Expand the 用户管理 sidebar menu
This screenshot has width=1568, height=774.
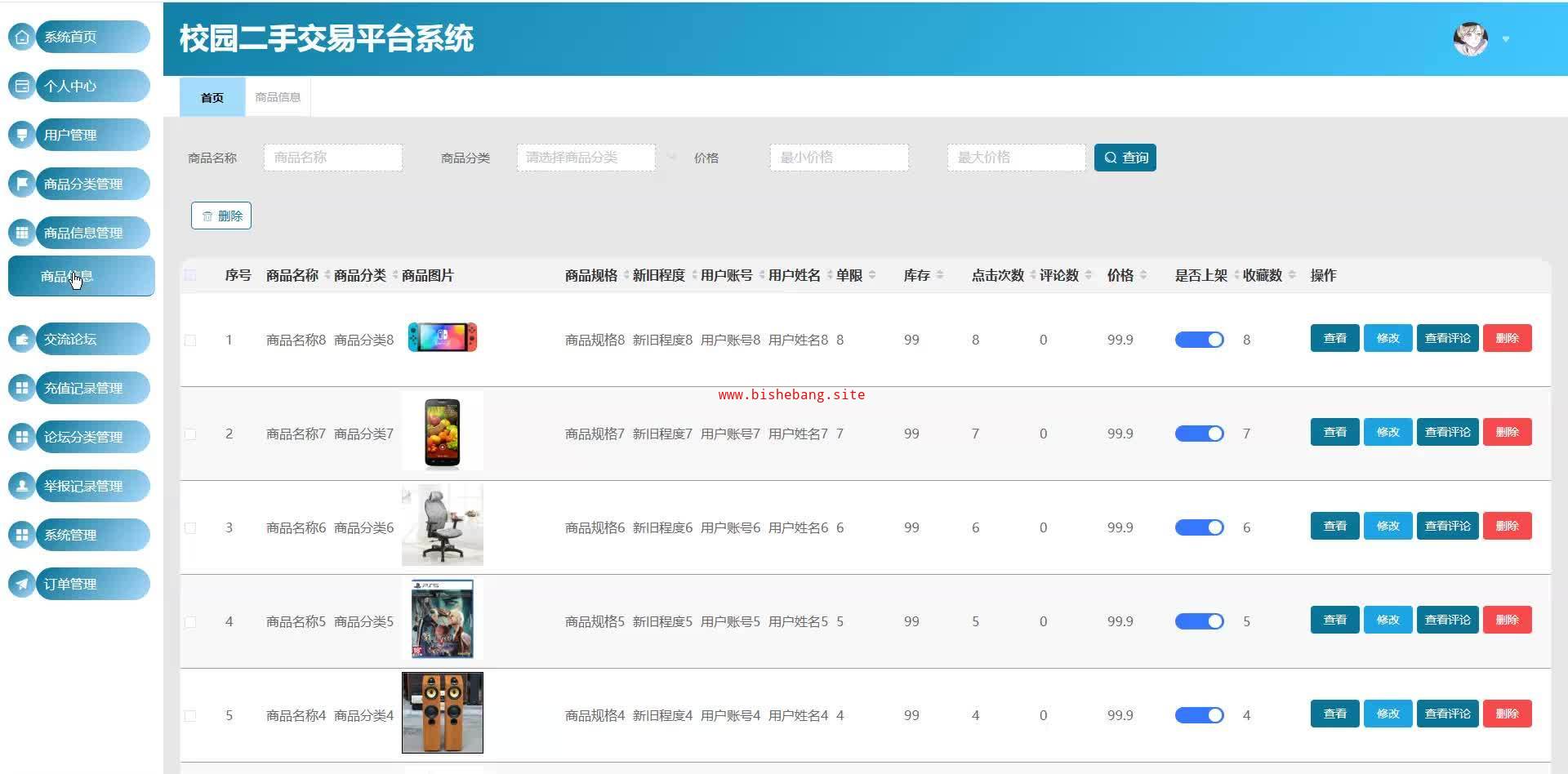coord(93,135)
